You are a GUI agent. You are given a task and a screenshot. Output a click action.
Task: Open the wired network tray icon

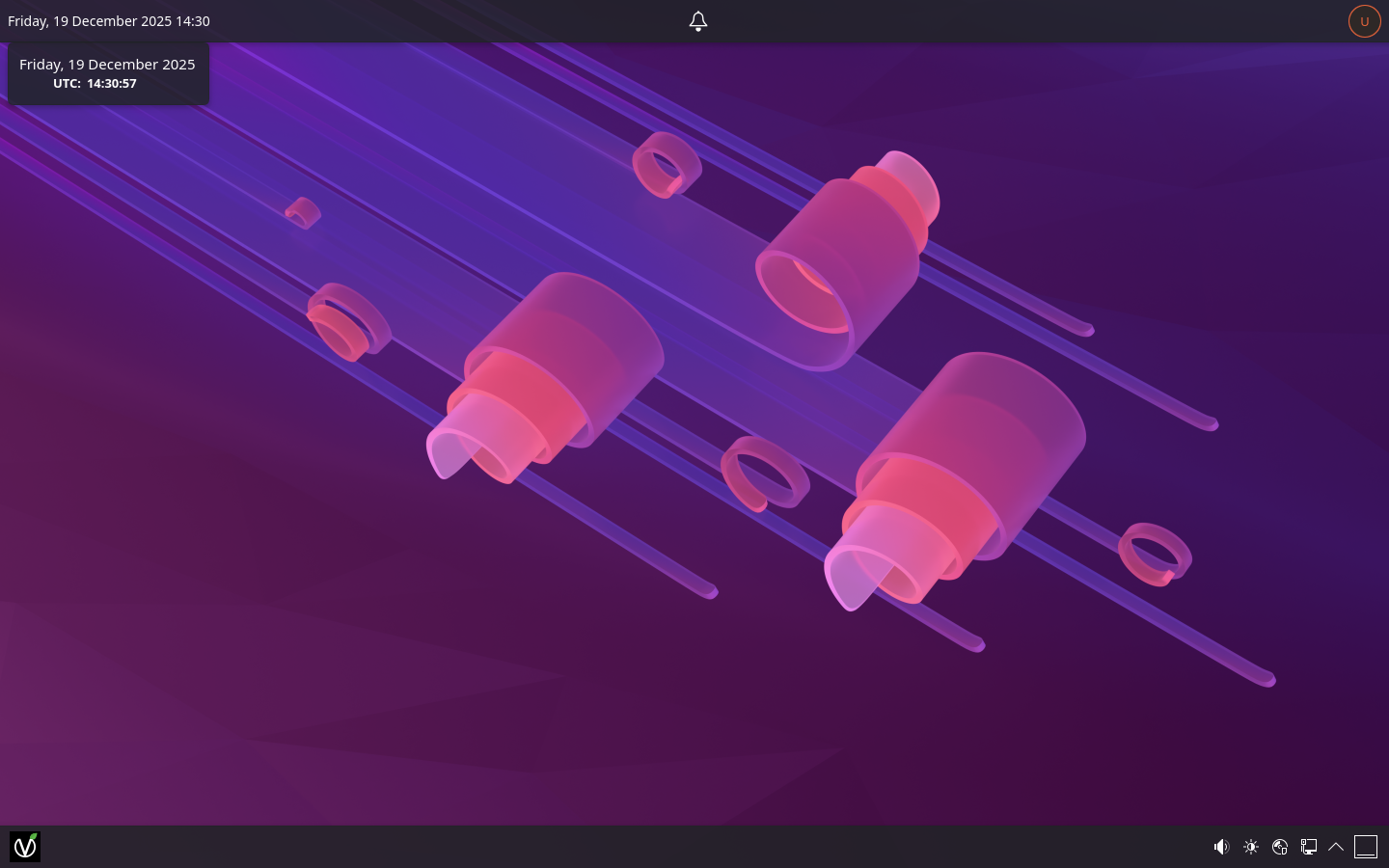pyautogui.click(x=1309, y=847)
